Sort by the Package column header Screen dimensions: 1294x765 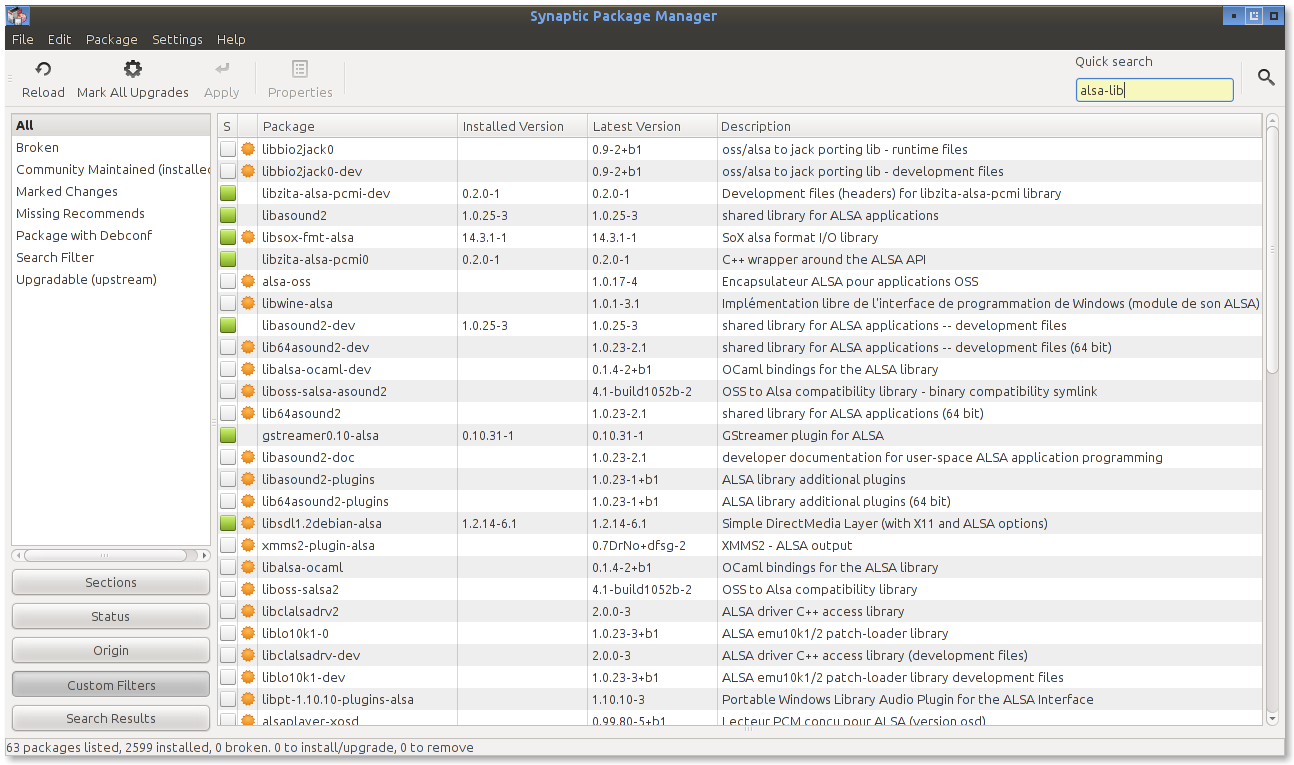coord(357,126)
